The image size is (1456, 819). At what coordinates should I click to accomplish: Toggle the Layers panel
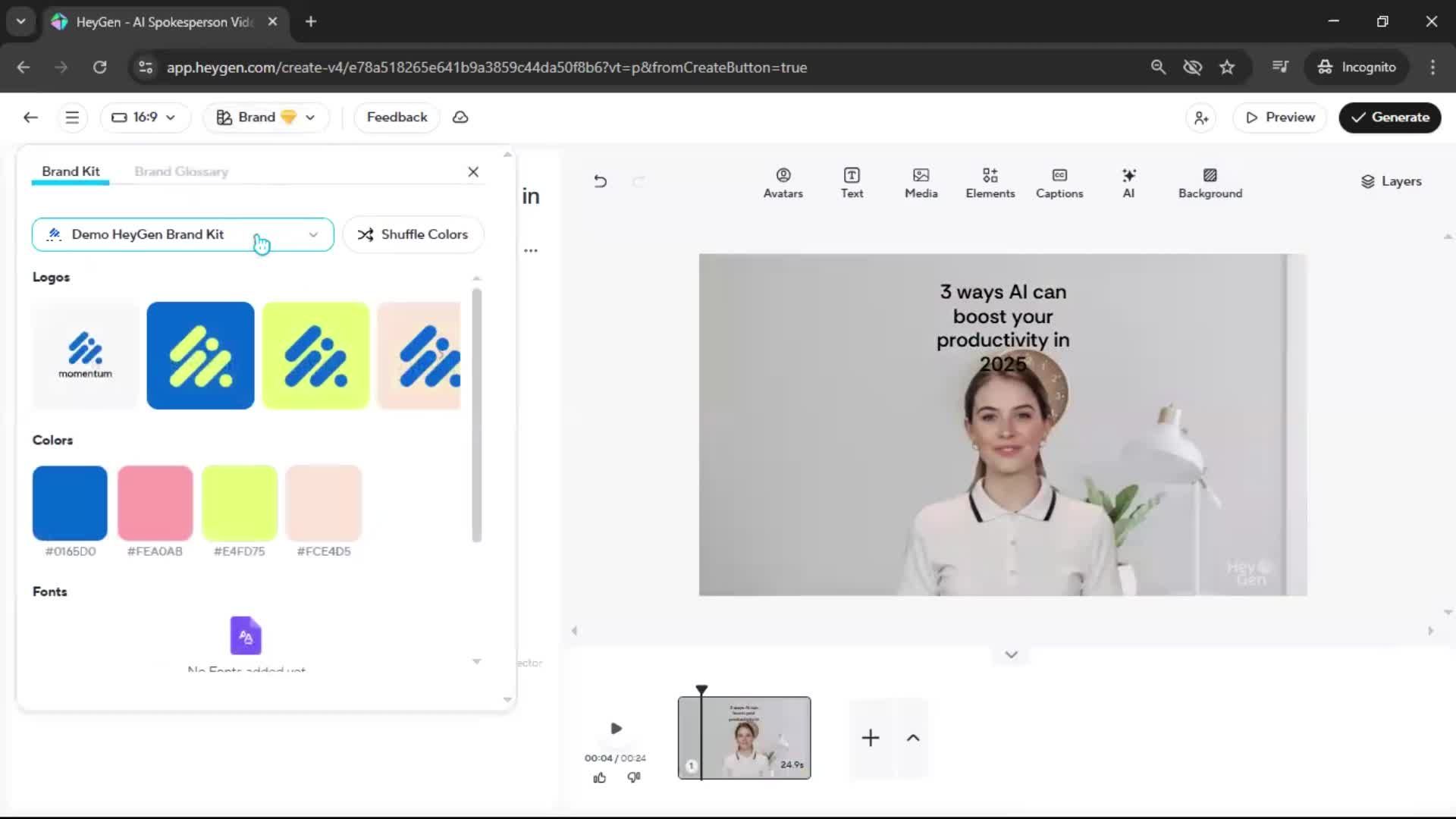tap(1391, 181)
